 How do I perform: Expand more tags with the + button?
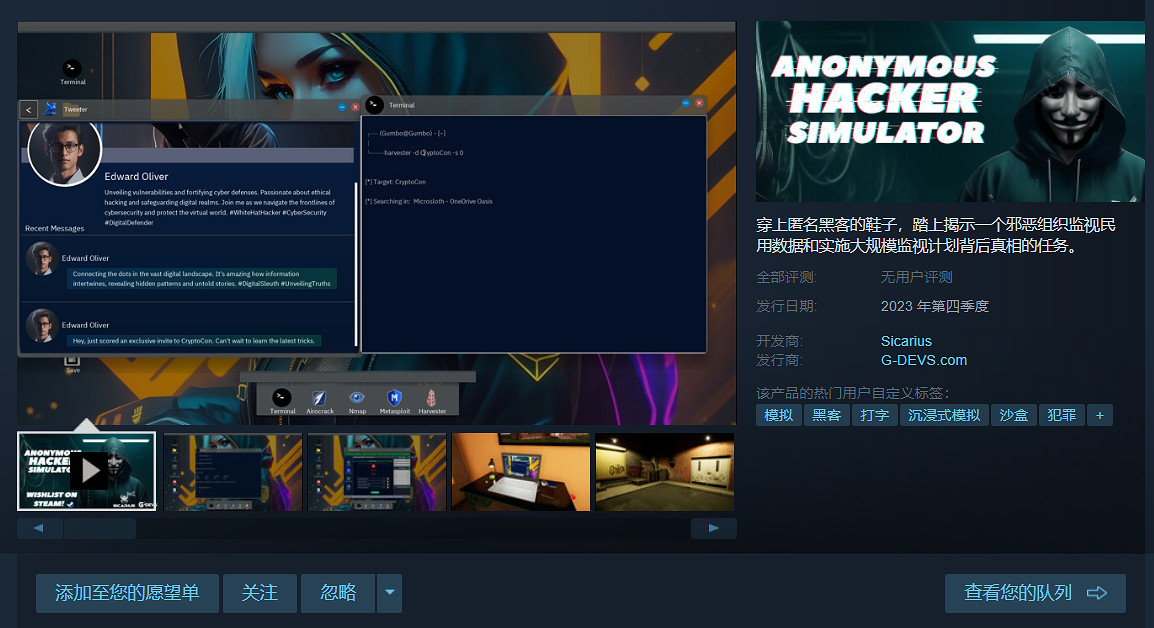1099,414
